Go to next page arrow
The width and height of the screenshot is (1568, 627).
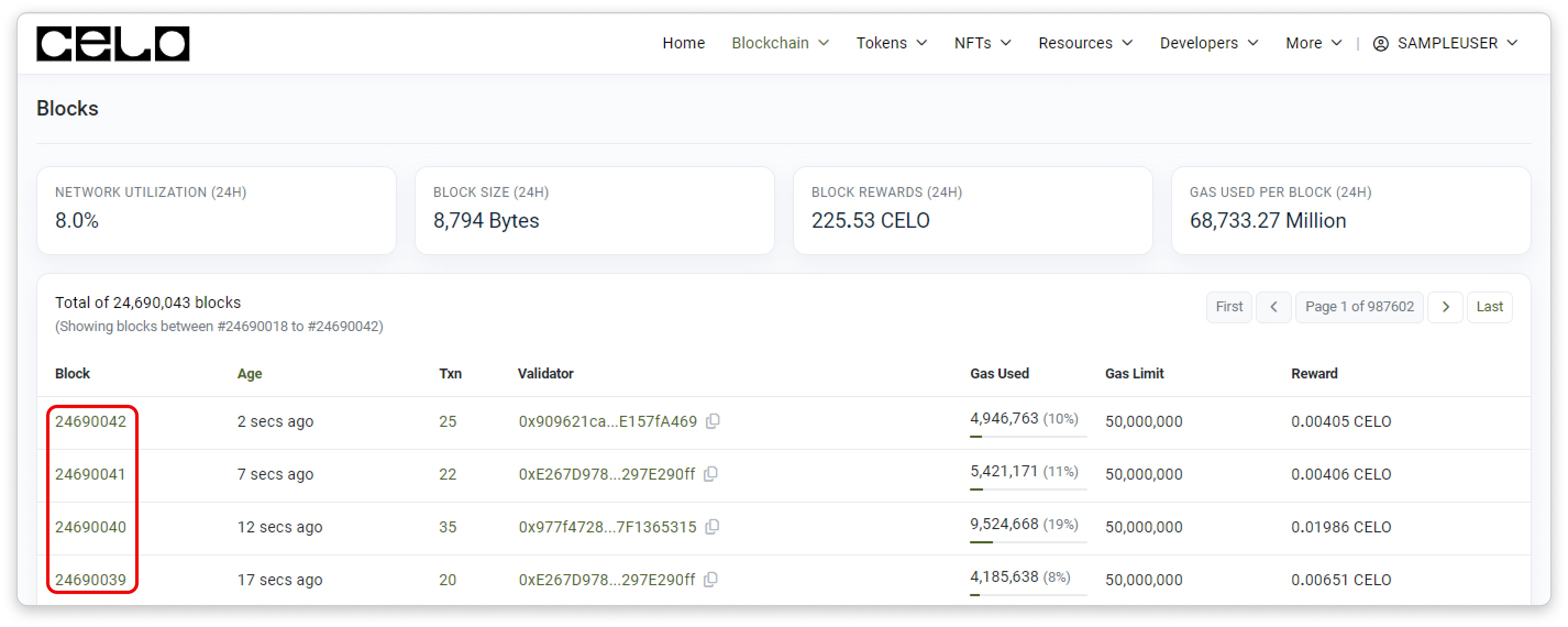(x=1445, y=307)
